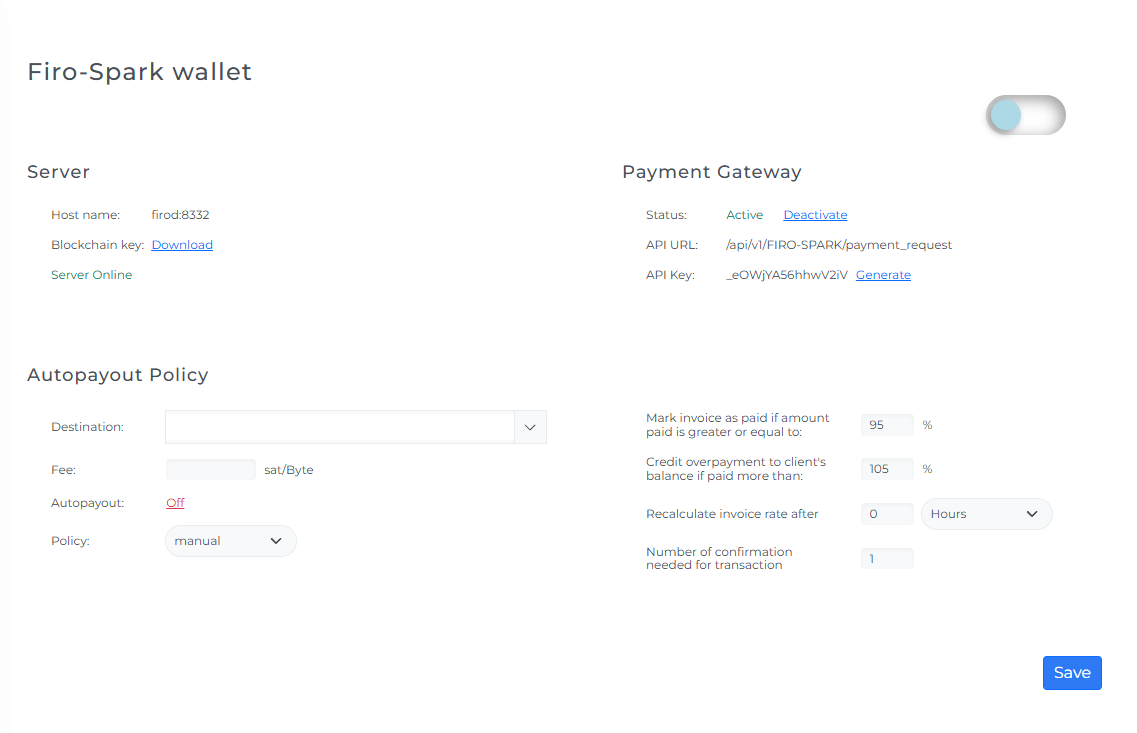
Task: Open the Hours unit dropdown
Action: click(985, 514)
